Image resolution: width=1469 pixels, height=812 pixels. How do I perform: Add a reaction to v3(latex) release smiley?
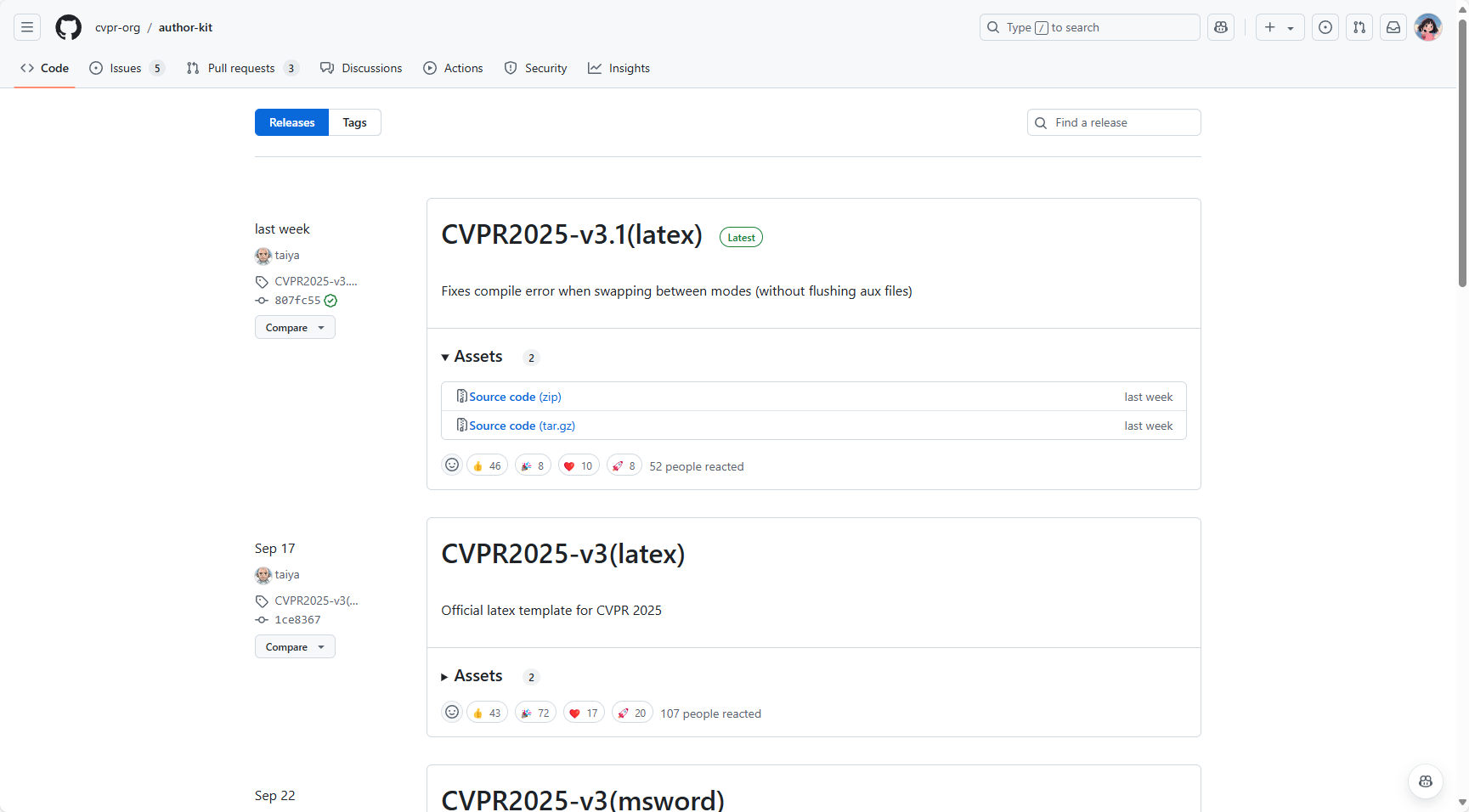point(452,712)
